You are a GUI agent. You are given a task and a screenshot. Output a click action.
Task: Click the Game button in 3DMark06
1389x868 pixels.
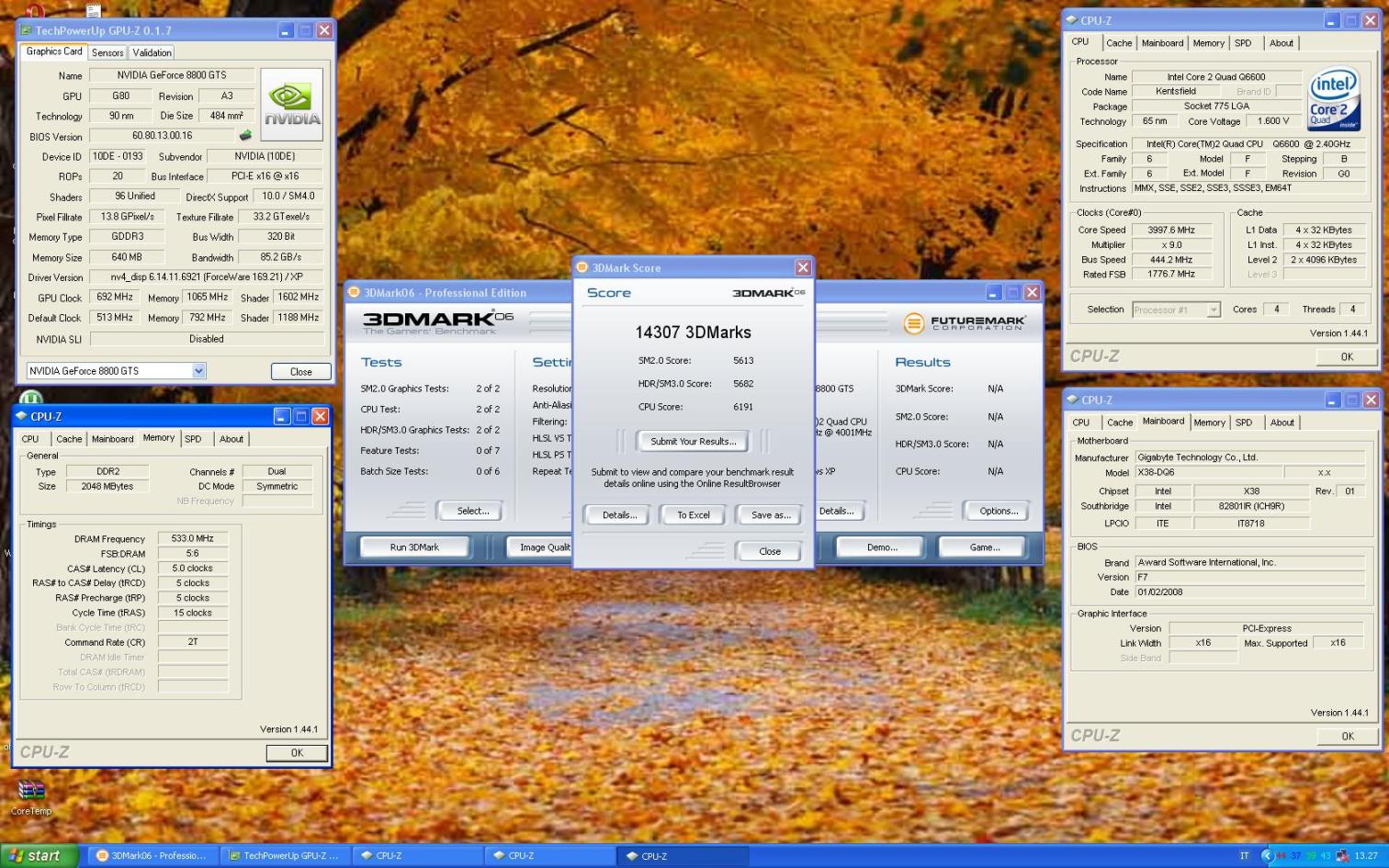pos(985,547)
